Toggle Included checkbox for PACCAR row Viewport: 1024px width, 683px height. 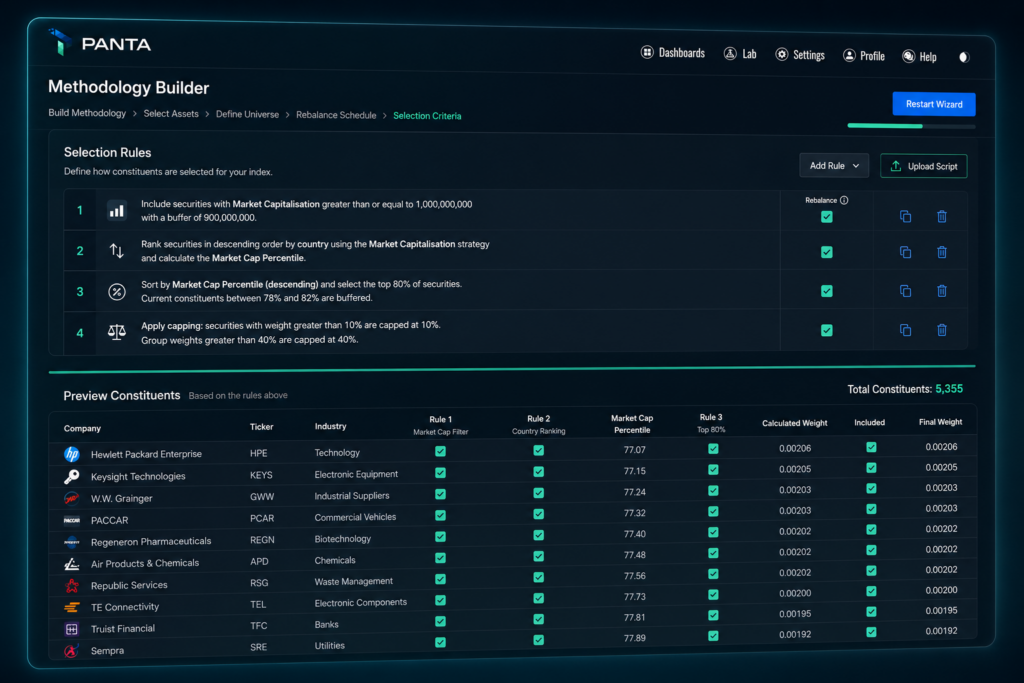871,509
